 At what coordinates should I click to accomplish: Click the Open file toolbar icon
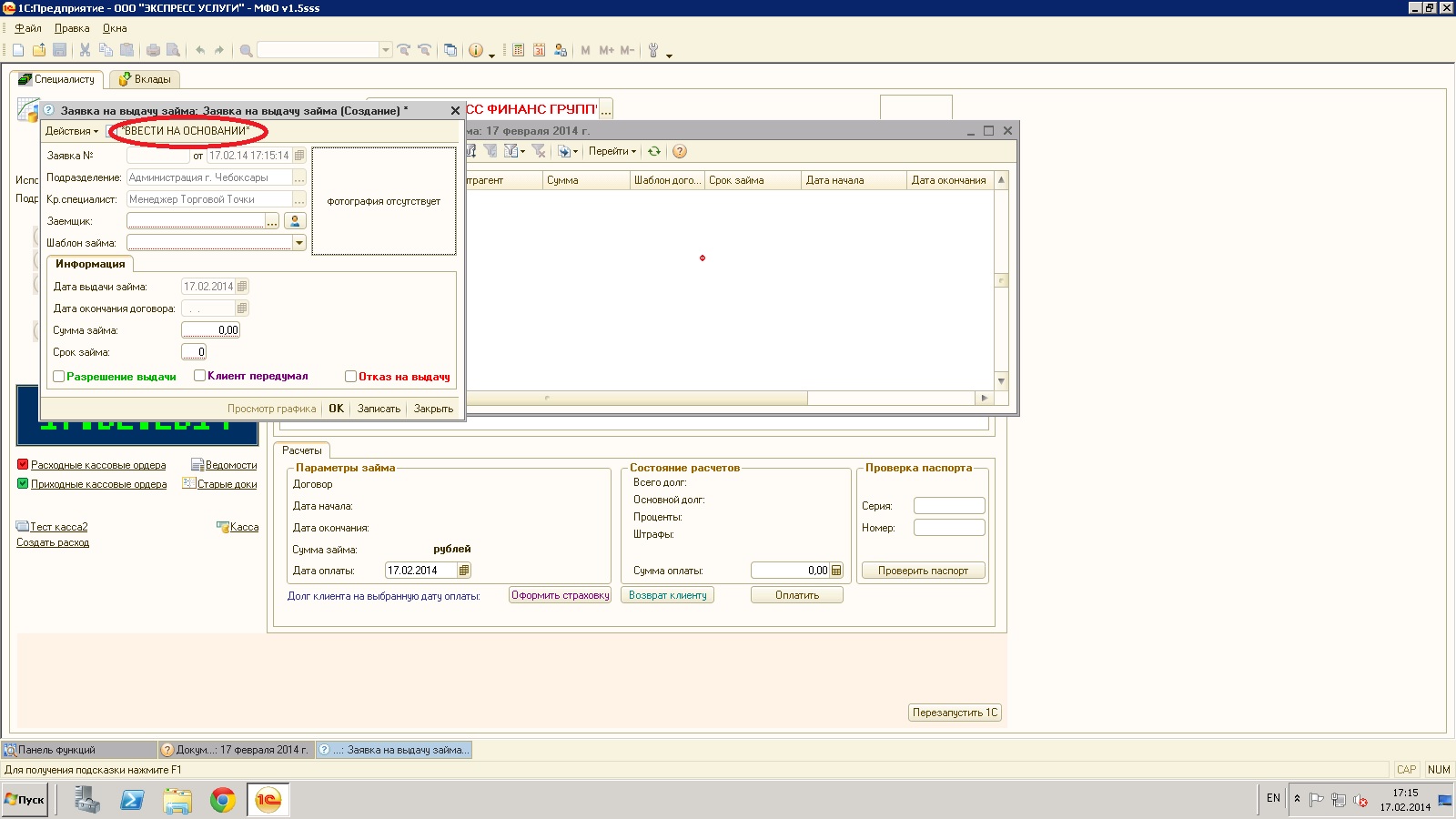(x=39, y=50)
